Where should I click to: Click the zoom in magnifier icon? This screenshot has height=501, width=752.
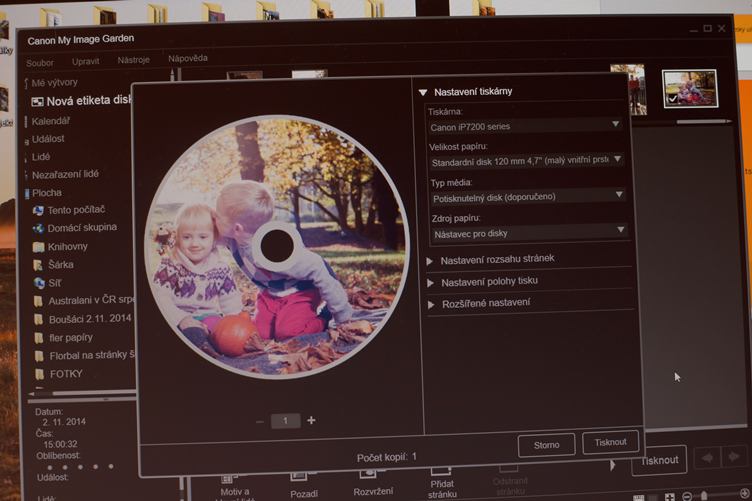click(744, 494)
